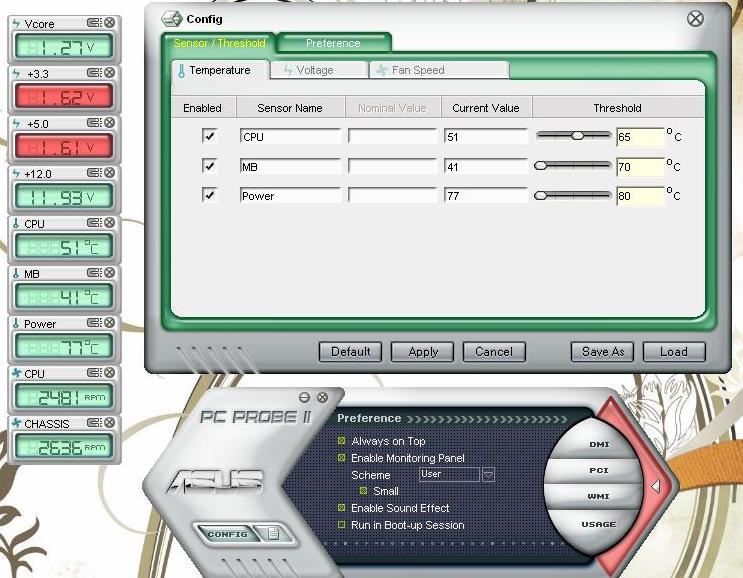This screenshot has width=743, height=578.
Task: Open settings icon on Vcore monitor panel
Action: (93, 23)
